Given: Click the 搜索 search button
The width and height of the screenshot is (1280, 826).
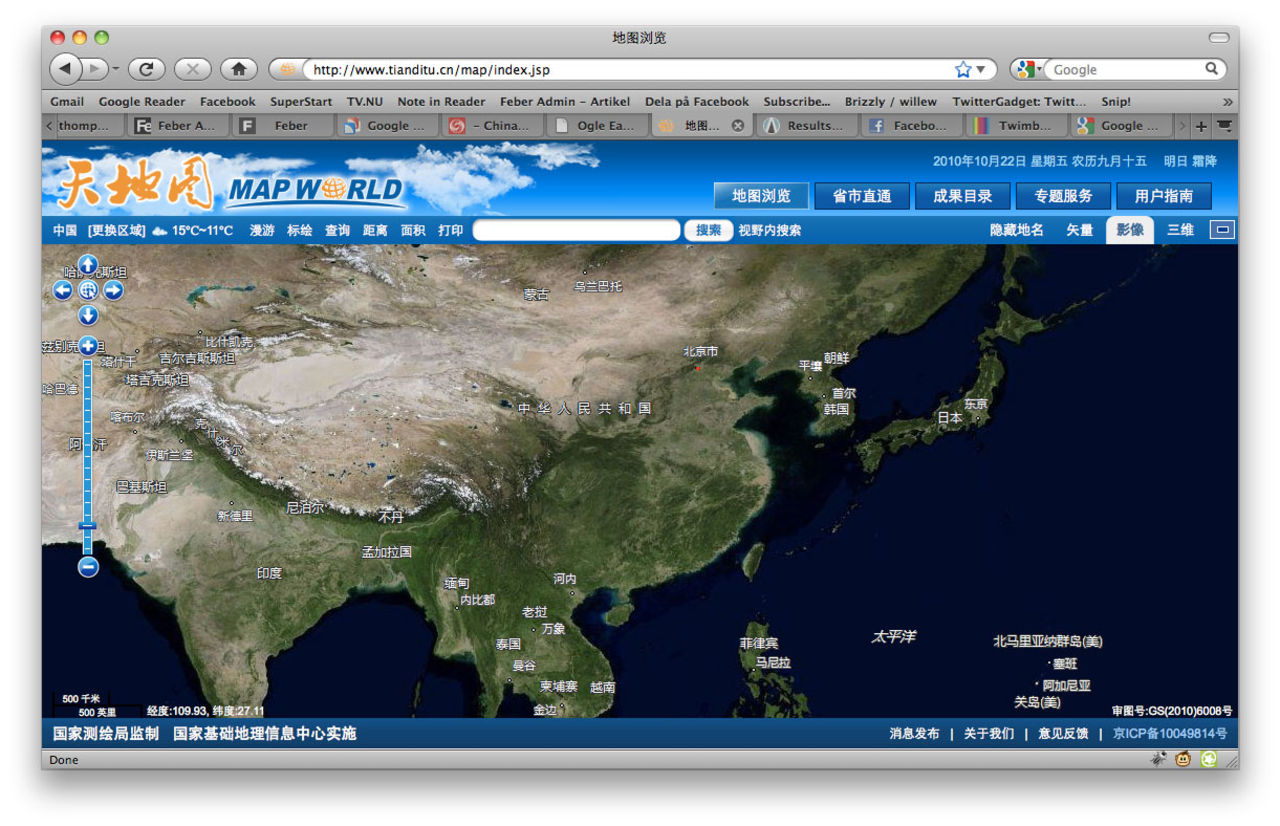Looking at the screenshot, I should [x=708, y=230].
